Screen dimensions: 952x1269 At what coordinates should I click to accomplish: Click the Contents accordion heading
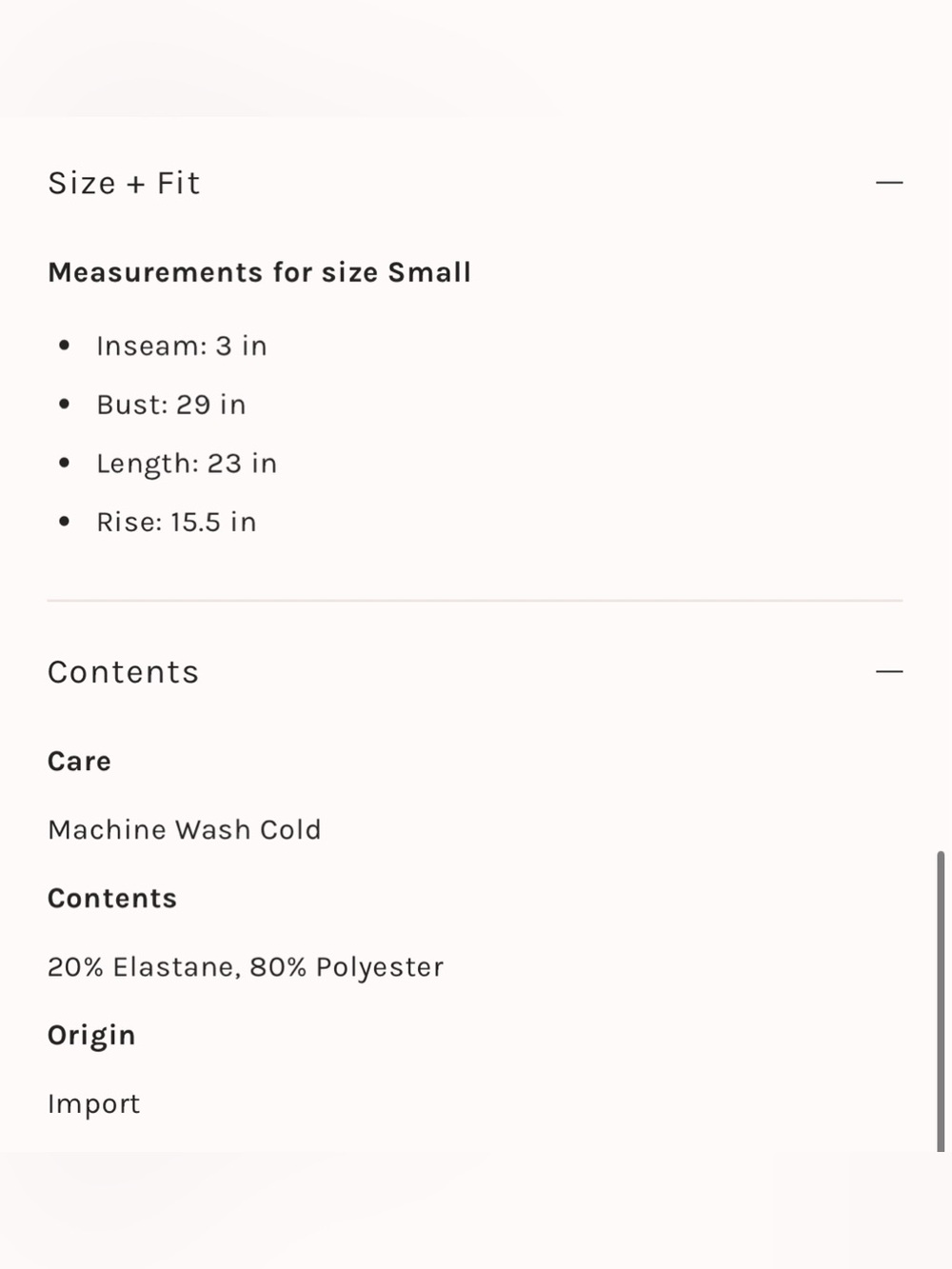124,672
